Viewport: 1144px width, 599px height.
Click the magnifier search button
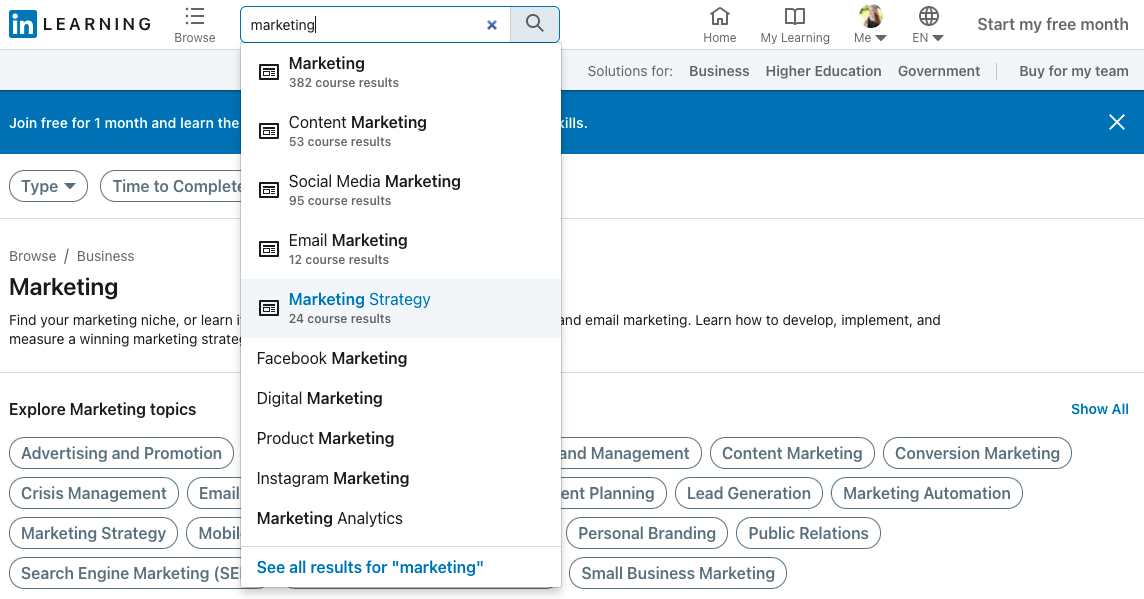tap(535, 24)
